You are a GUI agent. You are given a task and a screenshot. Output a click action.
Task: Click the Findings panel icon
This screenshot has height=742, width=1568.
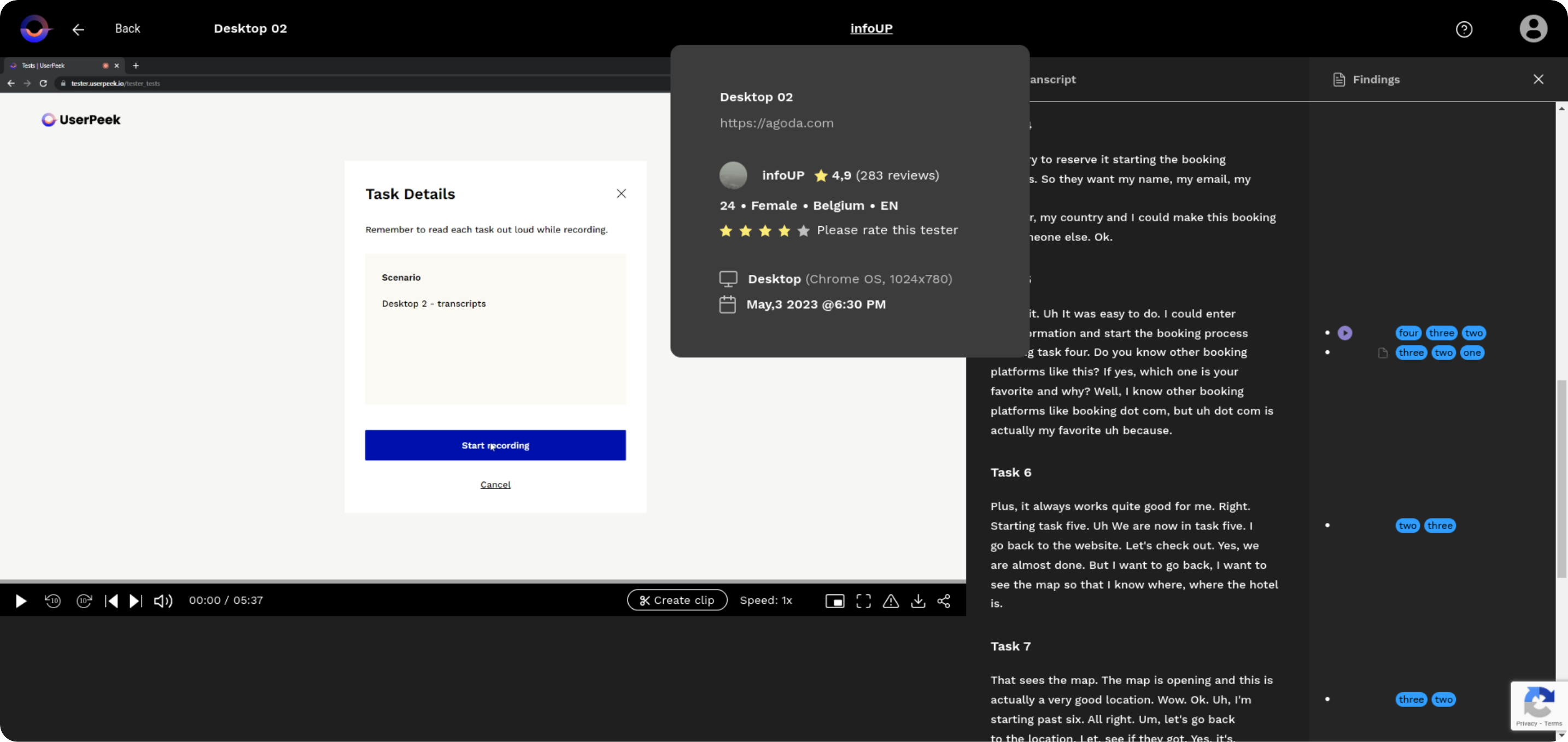(x=1340, y=79)
